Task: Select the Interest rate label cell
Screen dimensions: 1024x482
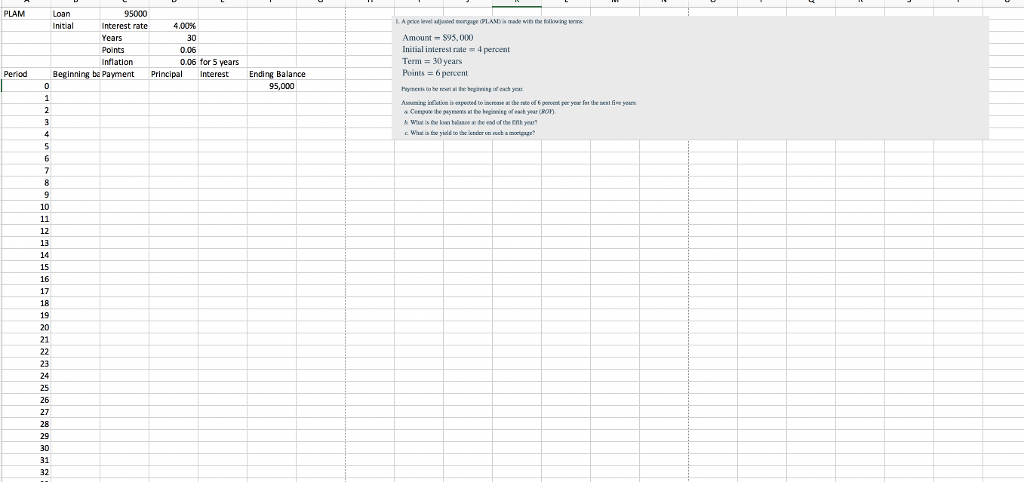Action: (124, 25)
